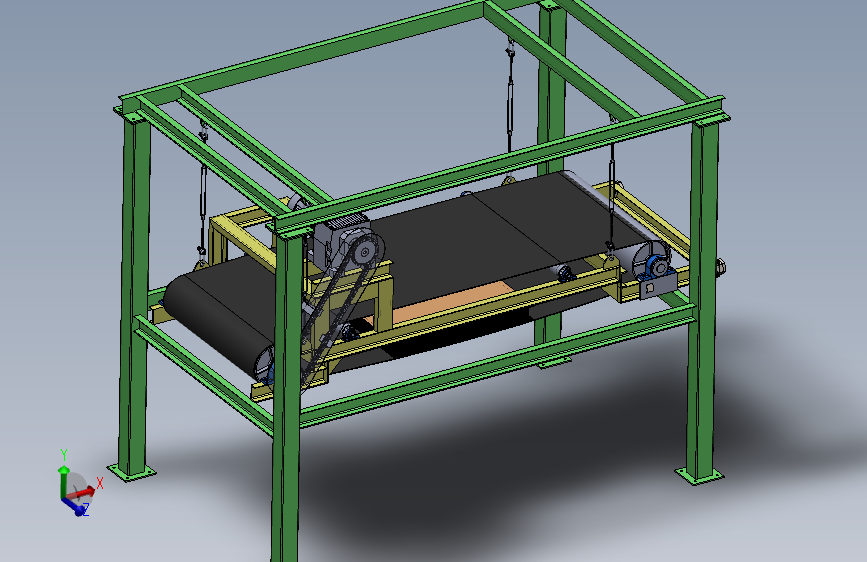This screenshot has width=867, height=562.
Task: Select the small idler bearing on yellow side rail
Action: coord(563,273)
